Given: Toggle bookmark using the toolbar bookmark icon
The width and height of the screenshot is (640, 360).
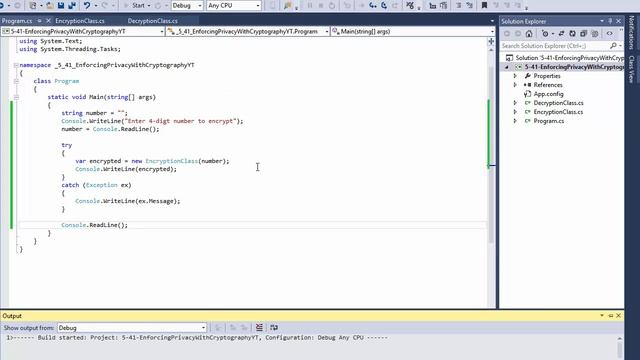Looking at the screenshot, I should 484,5.
